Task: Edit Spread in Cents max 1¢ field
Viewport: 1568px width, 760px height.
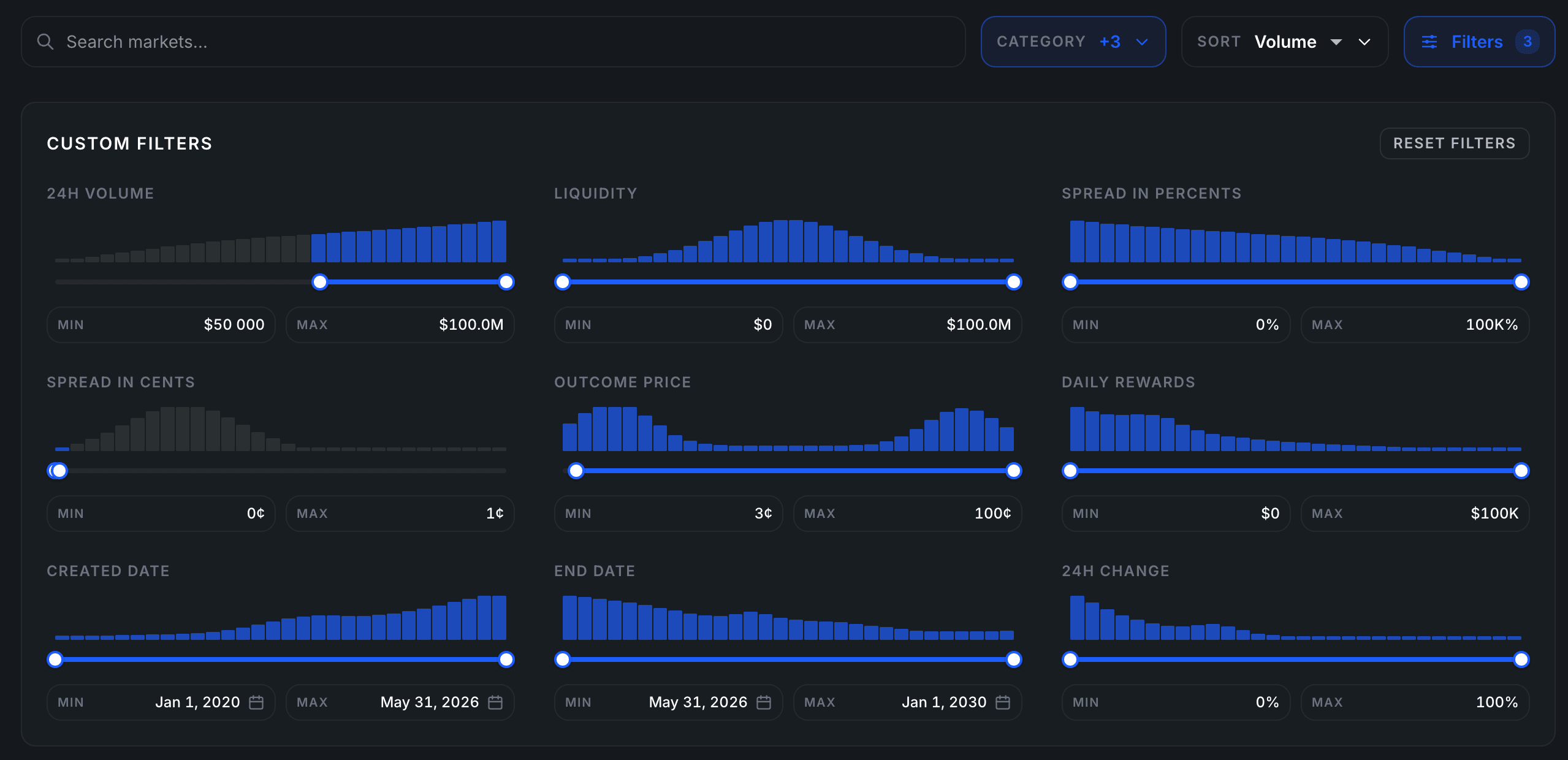Action: (x=400, y=514)
